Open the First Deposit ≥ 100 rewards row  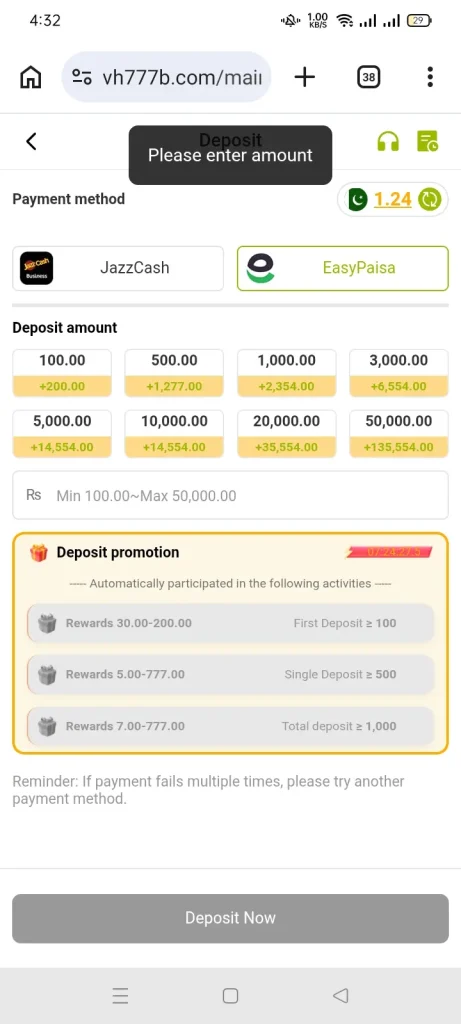coord(230,623)
